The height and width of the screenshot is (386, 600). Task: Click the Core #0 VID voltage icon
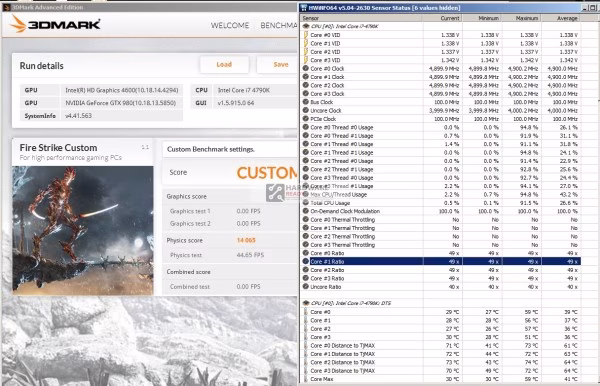[x=306, y=35]
